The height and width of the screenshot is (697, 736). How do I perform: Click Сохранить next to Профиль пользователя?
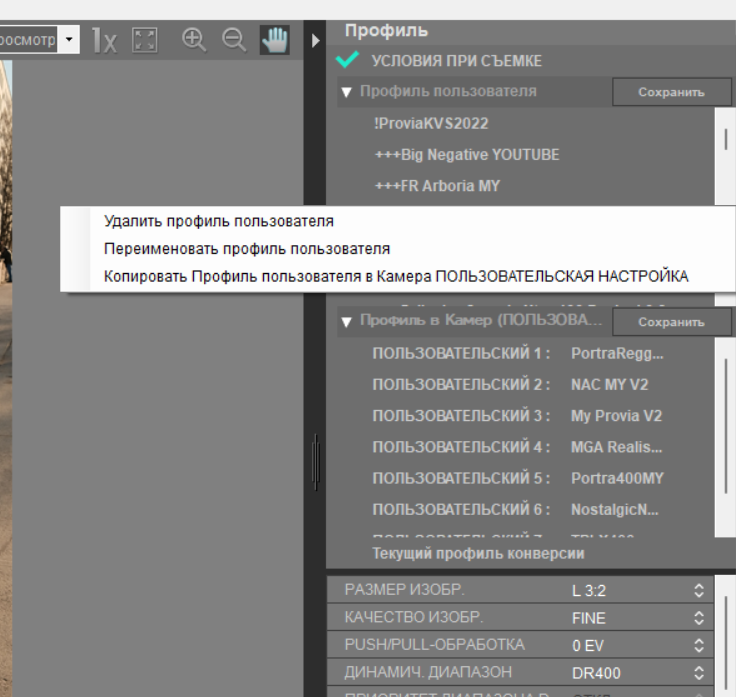(672, 92)
